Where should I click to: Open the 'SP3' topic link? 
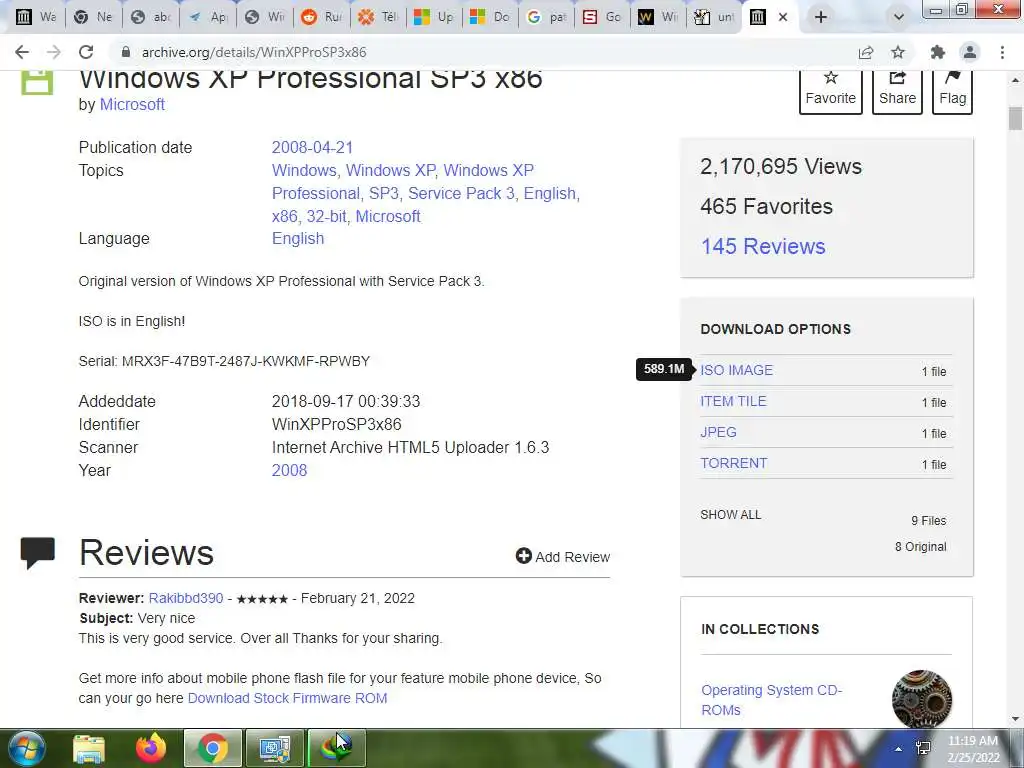tap(383, 193)
